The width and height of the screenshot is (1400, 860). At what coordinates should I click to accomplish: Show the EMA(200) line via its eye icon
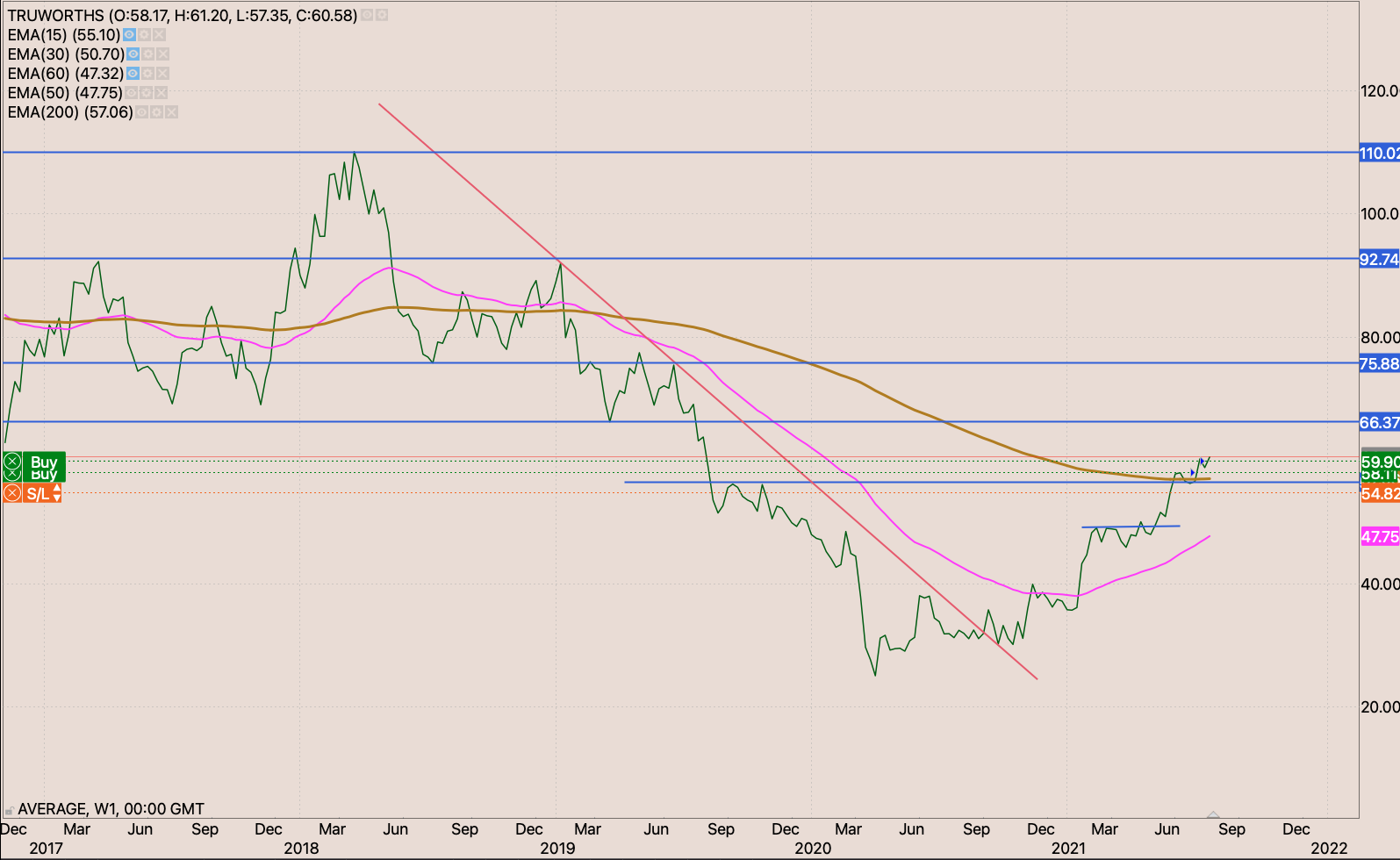click(x=141, y=112)
